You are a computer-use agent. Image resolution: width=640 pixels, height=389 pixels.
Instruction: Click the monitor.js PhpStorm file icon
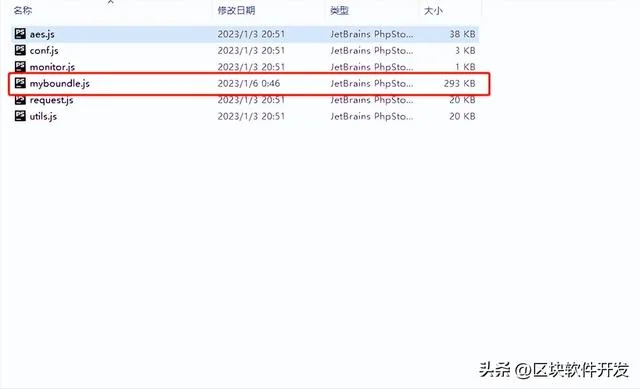coord(20,66)
